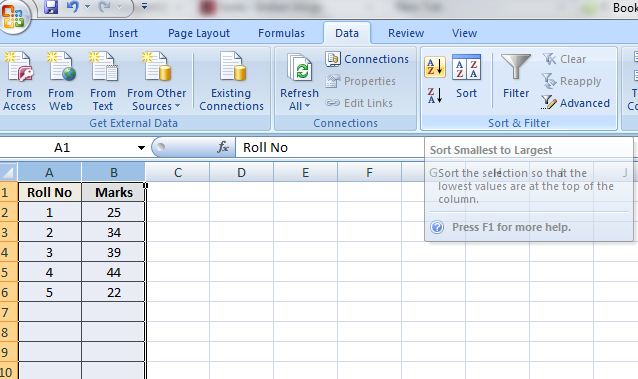Select column D header
638x379 pixels.
pyautogui.click(x=241, y=172)
